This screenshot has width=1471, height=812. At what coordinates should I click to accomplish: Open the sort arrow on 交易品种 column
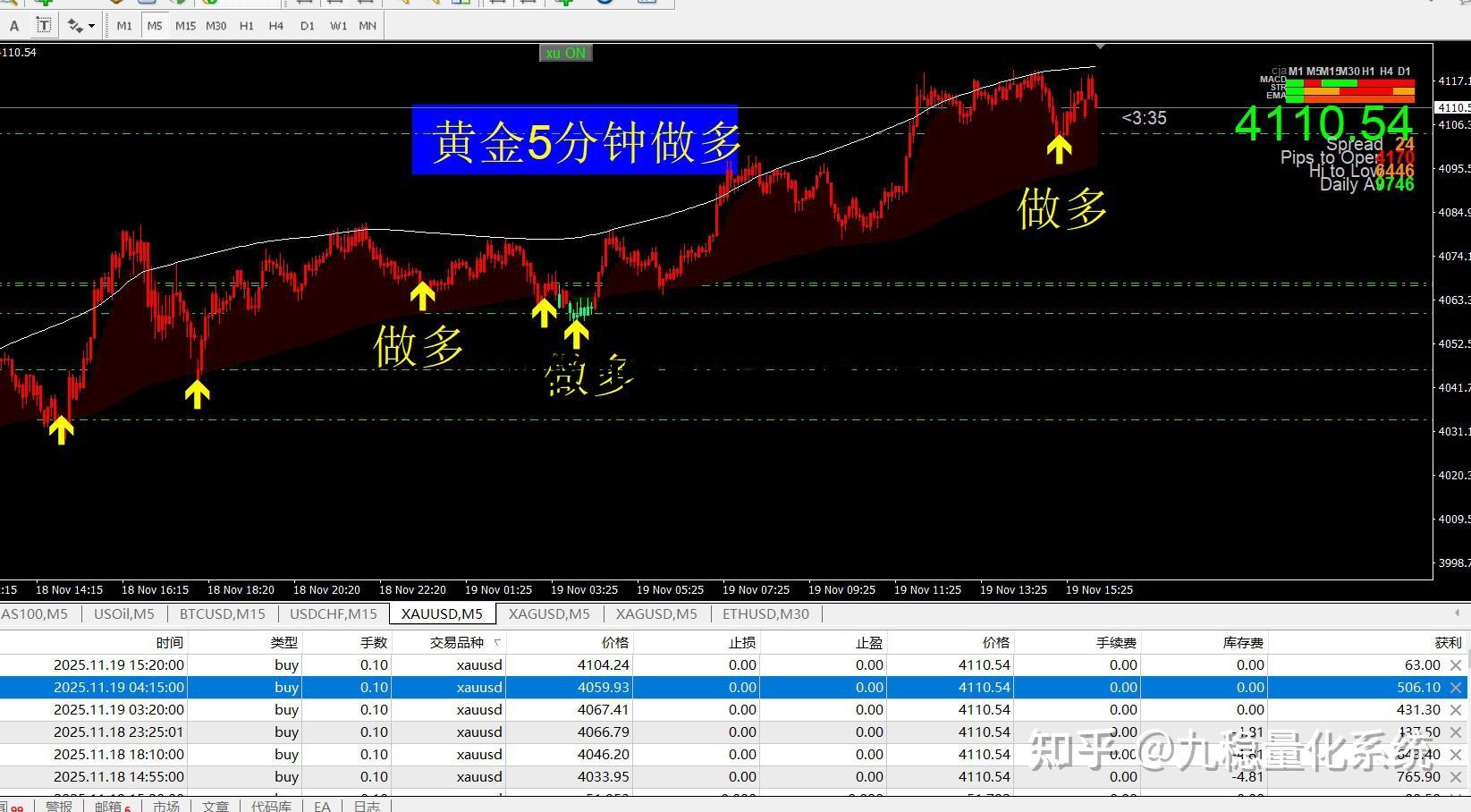point(499,642)
